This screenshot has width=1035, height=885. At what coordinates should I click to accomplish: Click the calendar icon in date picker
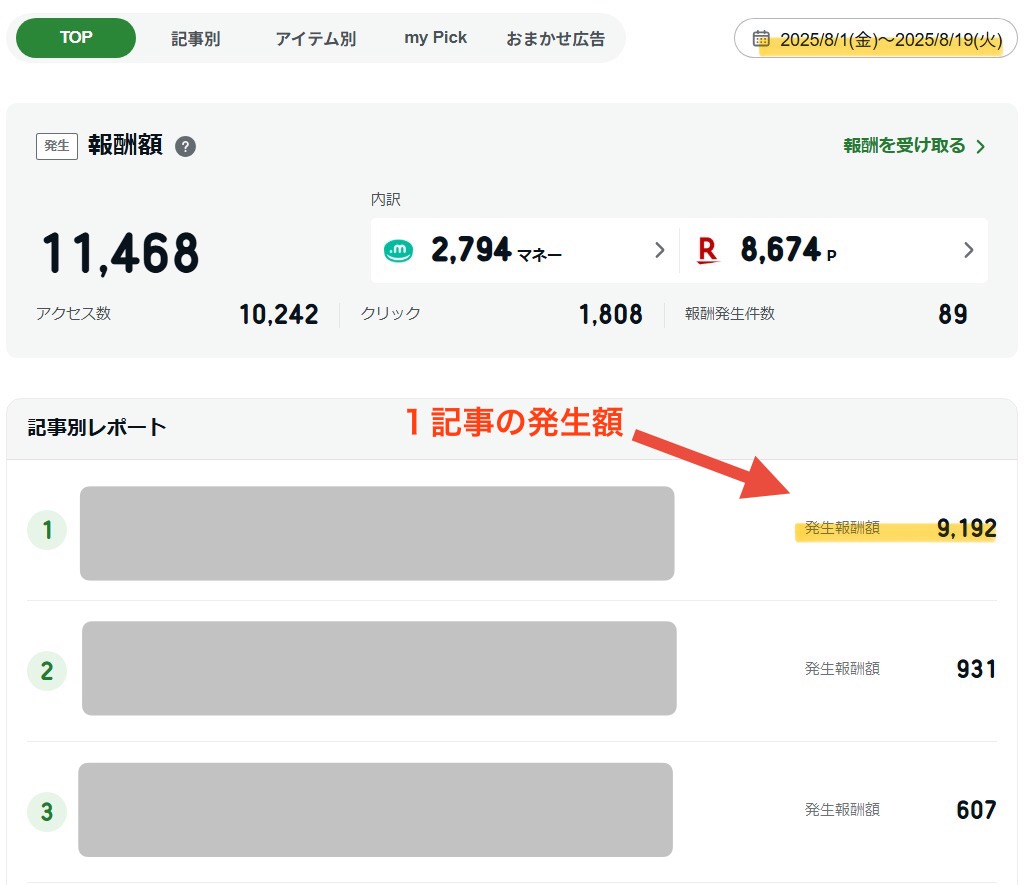click(x=761, y=39)
